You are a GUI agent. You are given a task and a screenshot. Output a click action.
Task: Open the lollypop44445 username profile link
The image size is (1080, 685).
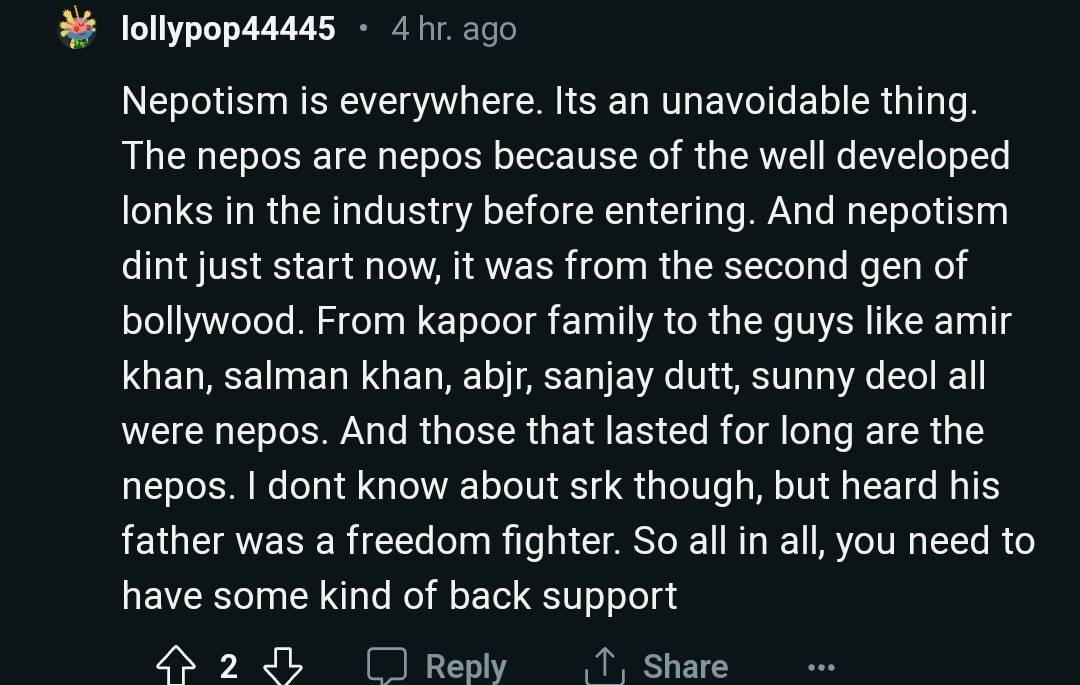click(228, 28)
